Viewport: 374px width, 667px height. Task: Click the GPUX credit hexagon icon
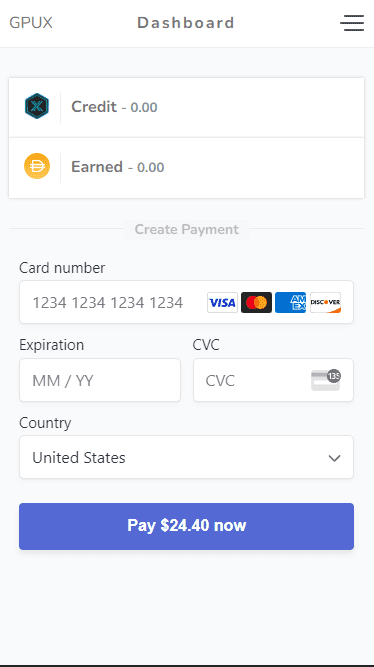[x=37, y=106]
